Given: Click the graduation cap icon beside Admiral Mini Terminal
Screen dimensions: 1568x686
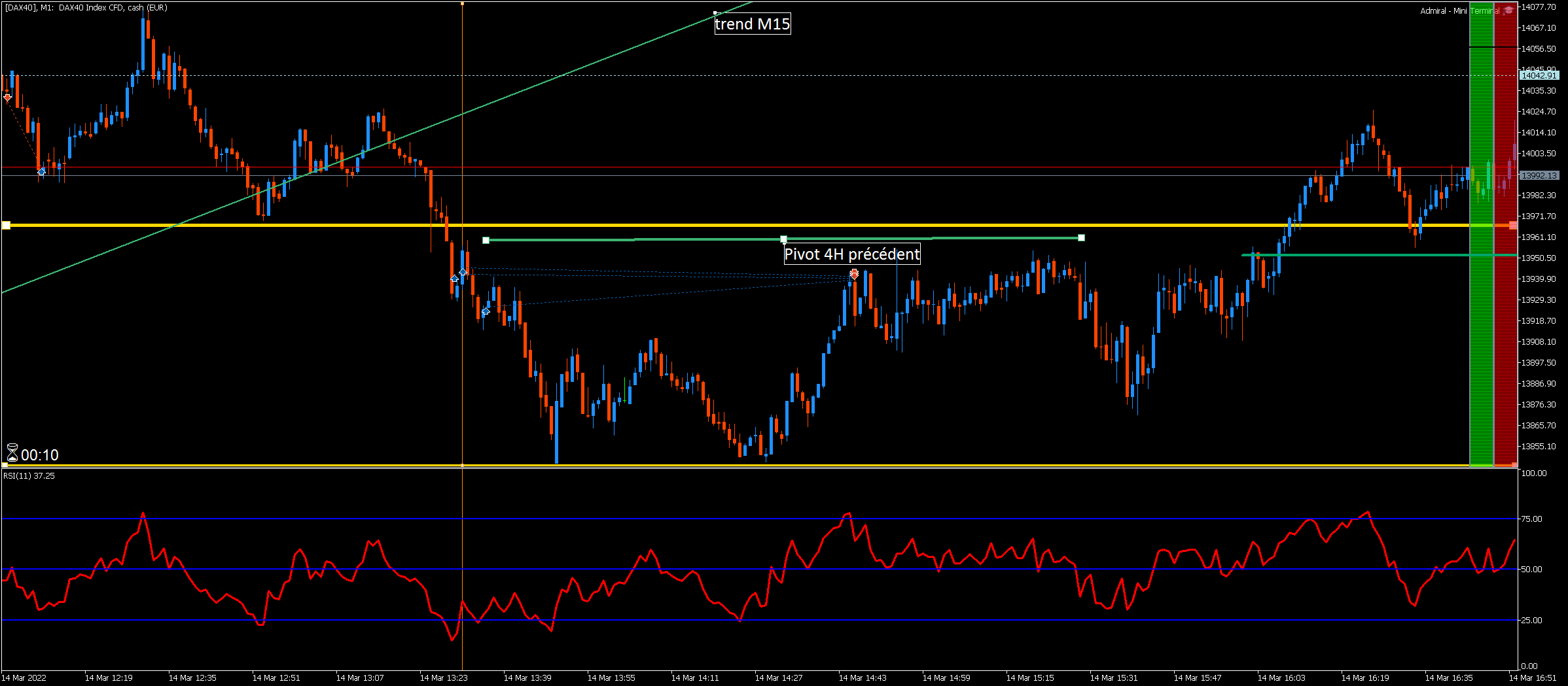Looking at the screenshot, I should pos(1508,10).
